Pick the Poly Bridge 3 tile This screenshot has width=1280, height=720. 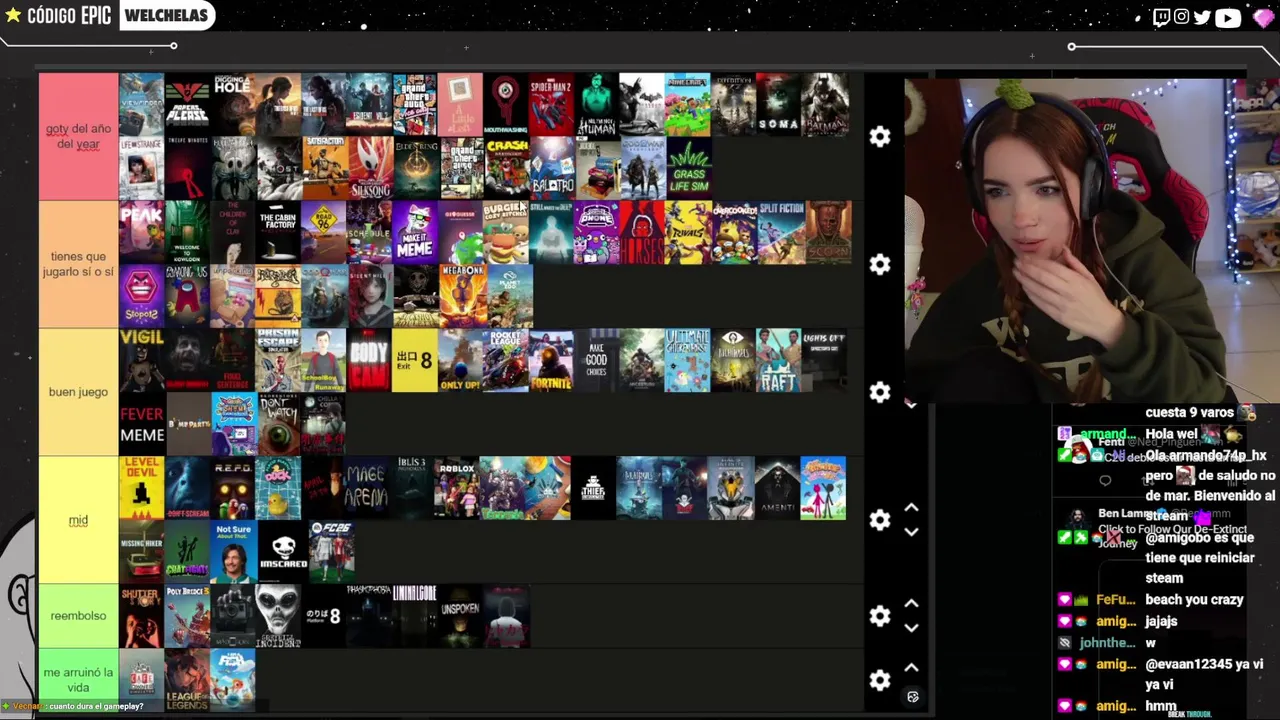[x=187, y=616]
